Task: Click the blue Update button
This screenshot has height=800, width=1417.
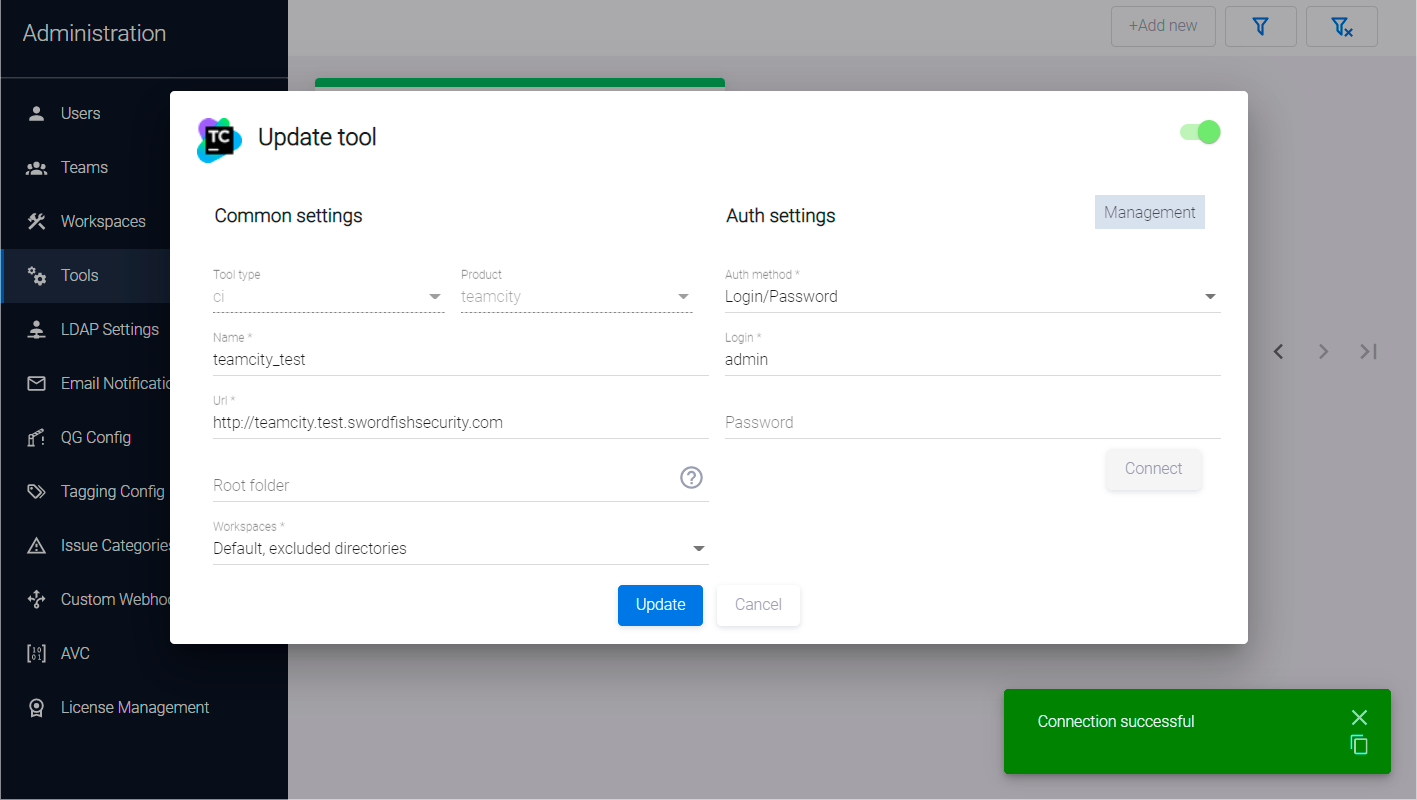Action: pyautogui.click(x=660, y=605)
